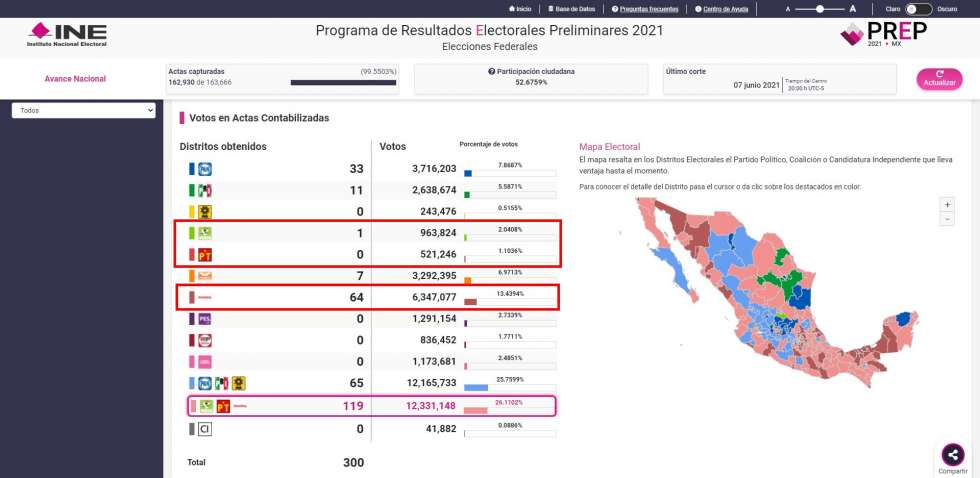Toggle the Claro/Oscuro theme switch

pyautogui.click(x=919, y=9)
